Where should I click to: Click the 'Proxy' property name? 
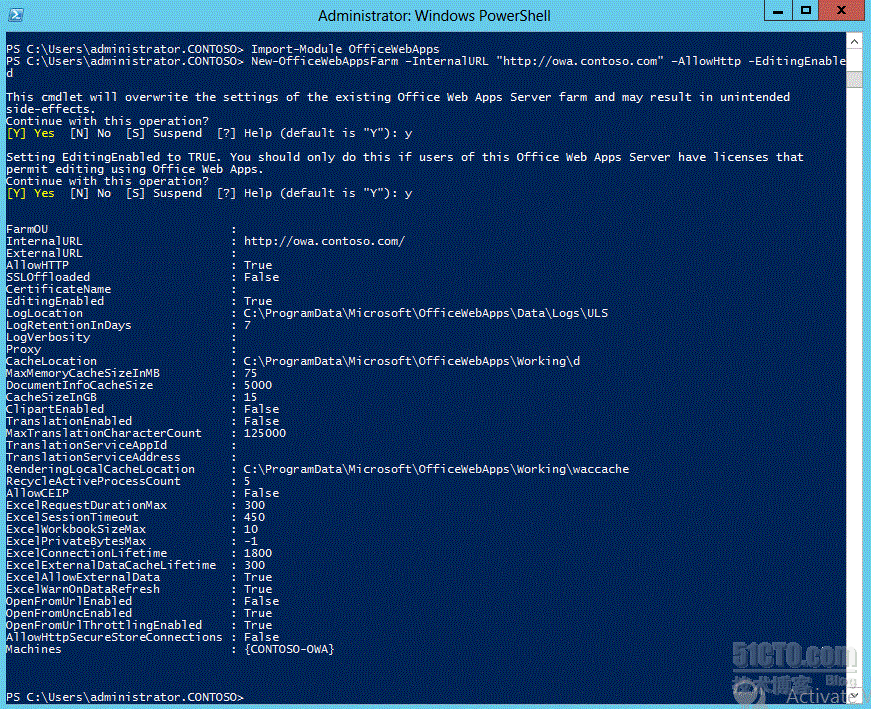(x=23, y=349)
